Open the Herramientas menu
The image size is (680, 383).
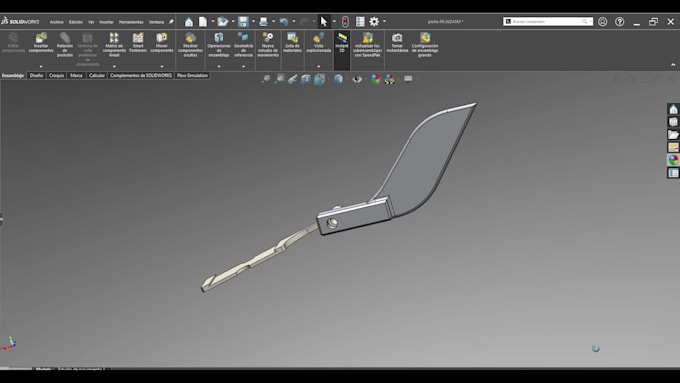(131, 22)
